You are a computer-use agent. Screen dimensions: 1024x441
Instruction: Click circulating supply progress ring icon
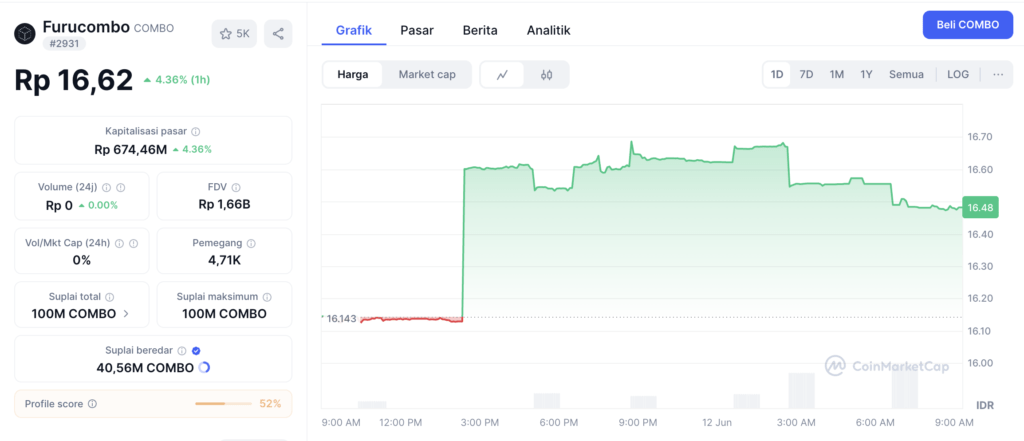coord(204,368)
